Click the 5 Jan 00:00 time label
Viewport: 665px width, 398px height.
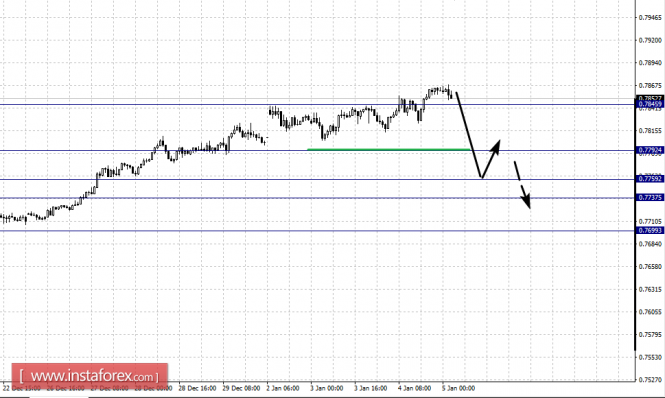coord(458,388)
